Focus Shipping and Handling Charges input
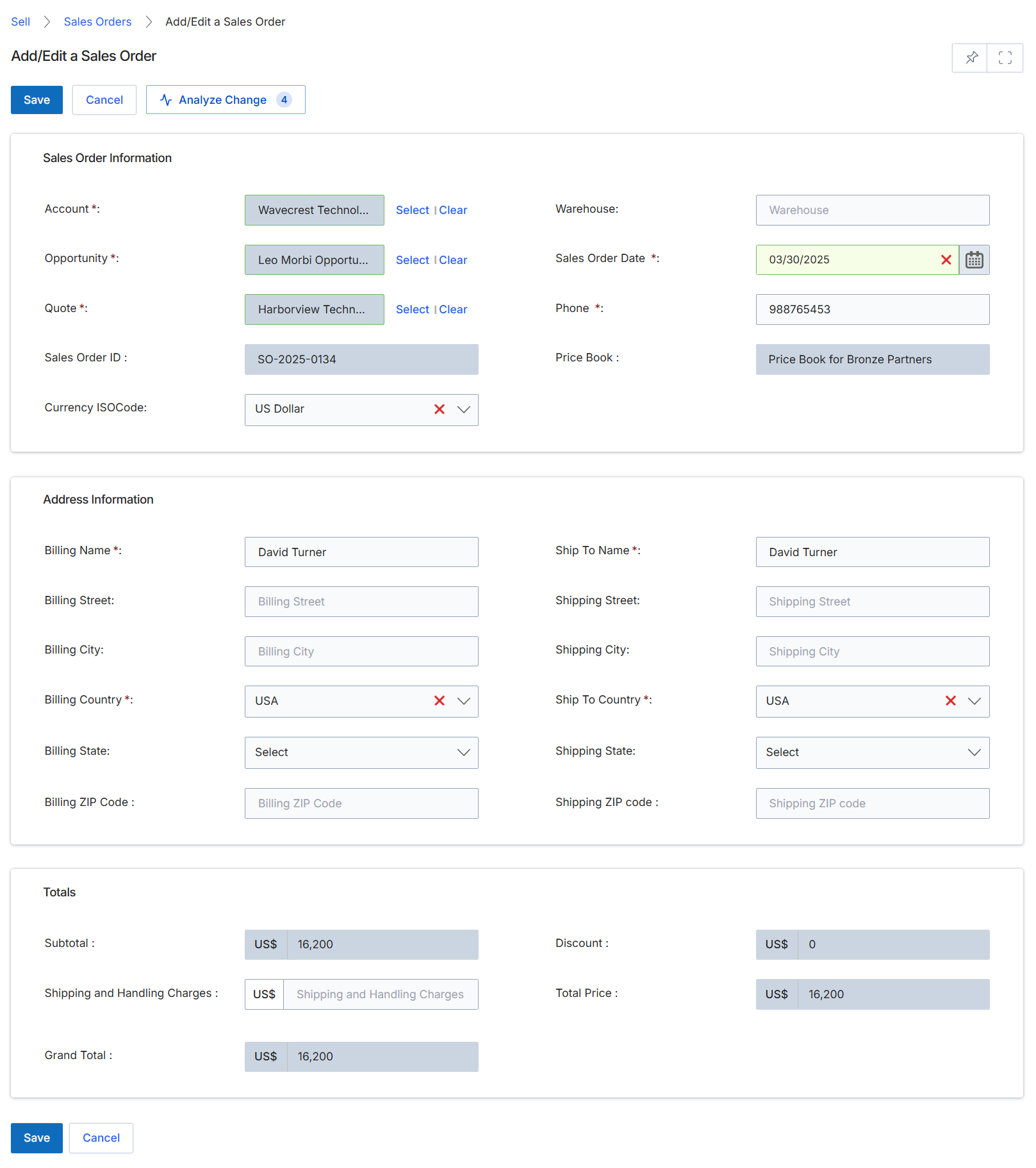 coord(381,994)
